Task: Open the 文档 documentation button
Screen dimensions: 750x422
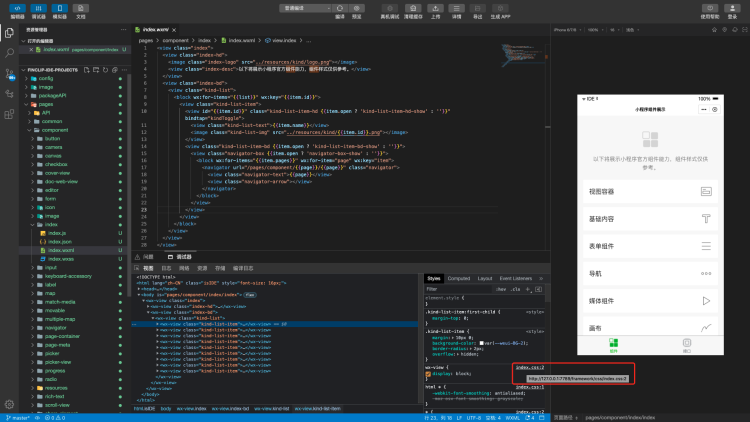Action: coord(80,8)
